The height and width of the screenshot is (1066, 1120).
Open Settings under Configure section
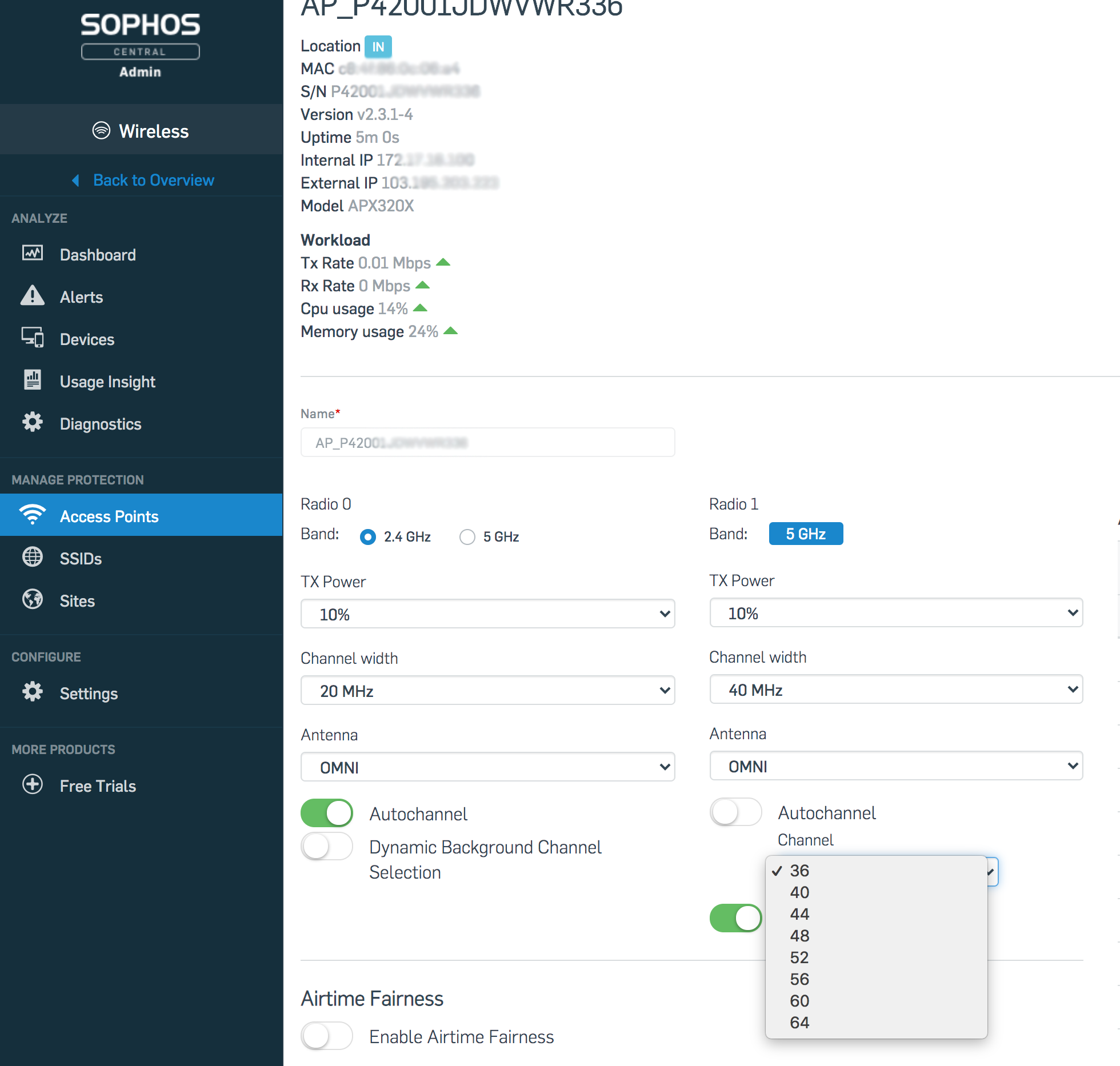(x=89, y=694)
